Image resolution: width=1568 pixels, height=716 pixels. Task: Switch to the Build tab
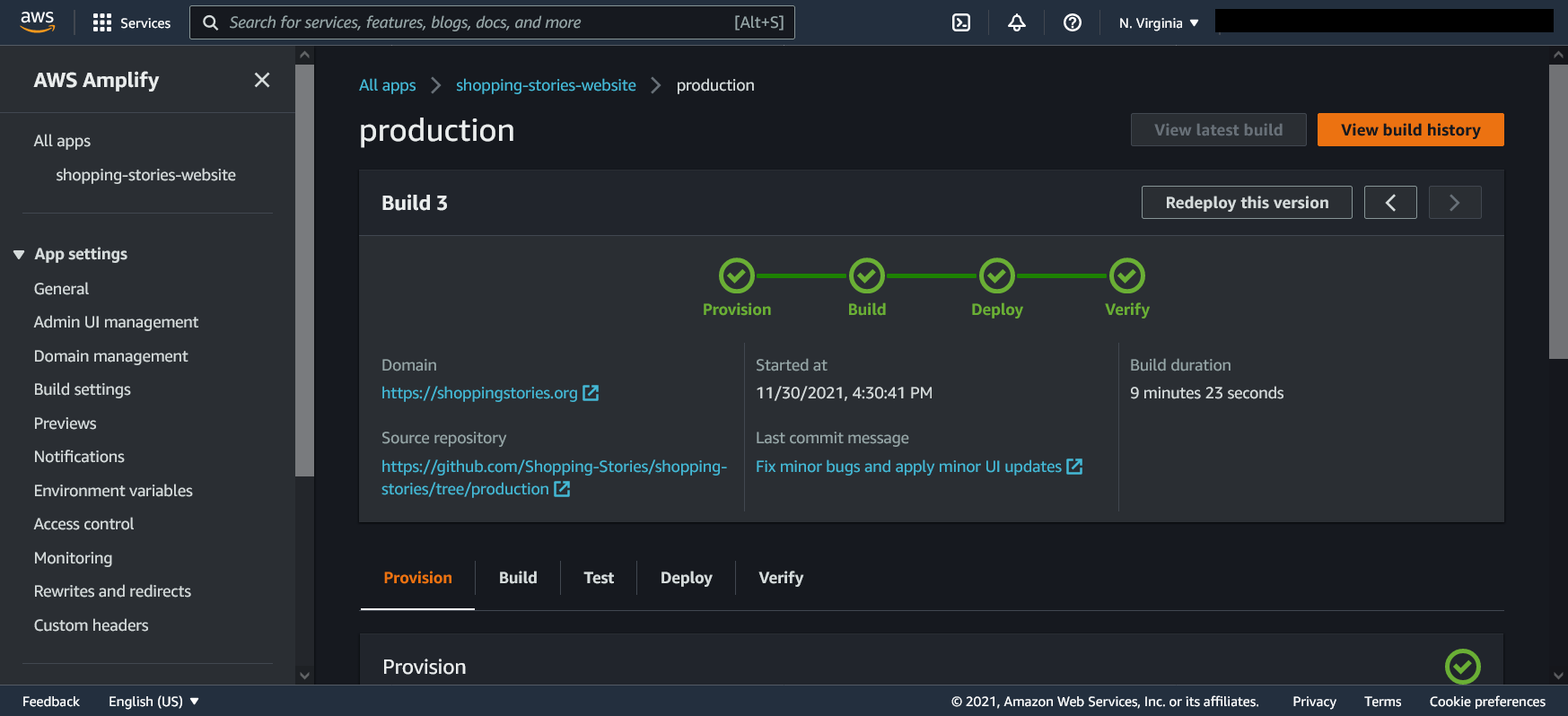[518, 578]
